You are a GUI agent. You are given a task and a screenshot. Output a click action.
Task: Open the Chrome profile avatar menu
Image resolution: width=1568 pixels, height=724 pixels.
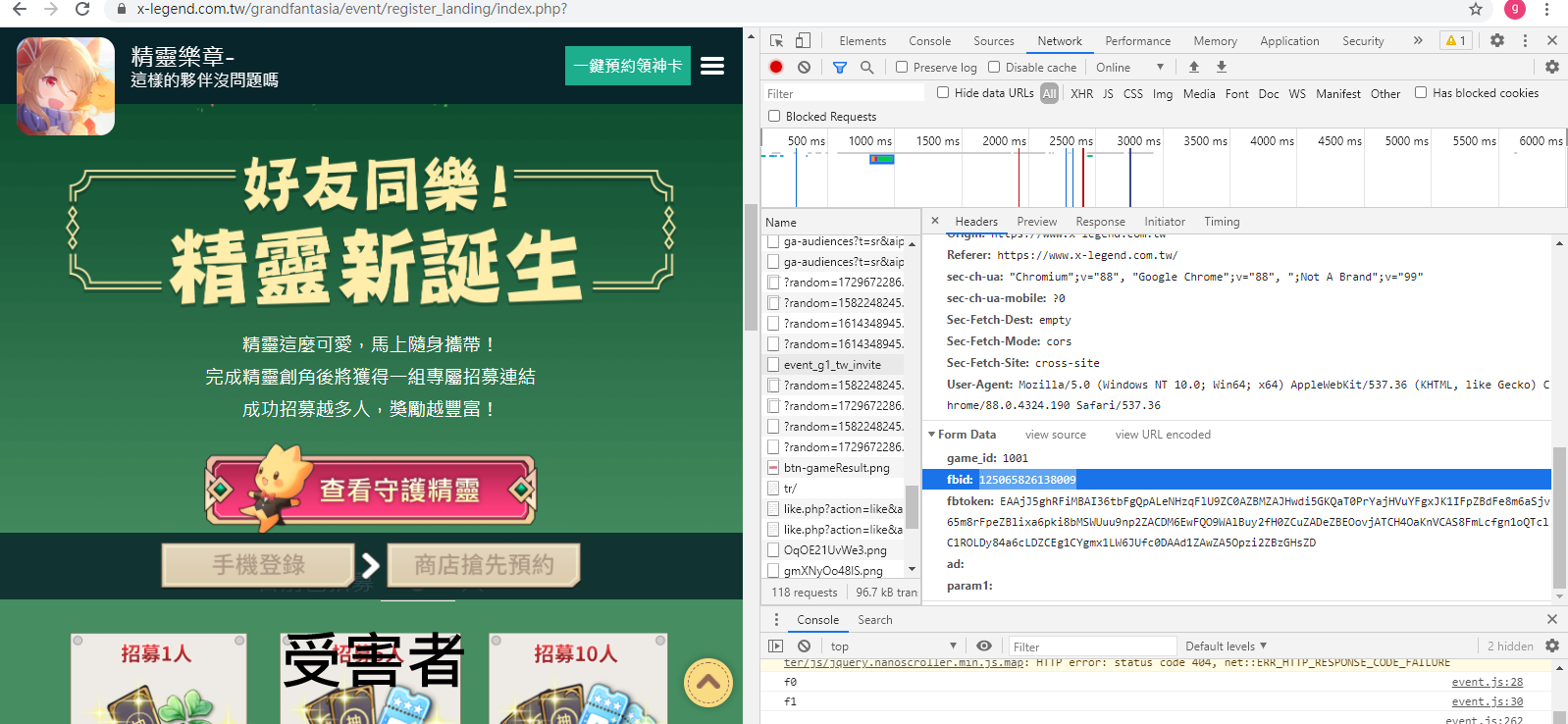point(1515,9)
